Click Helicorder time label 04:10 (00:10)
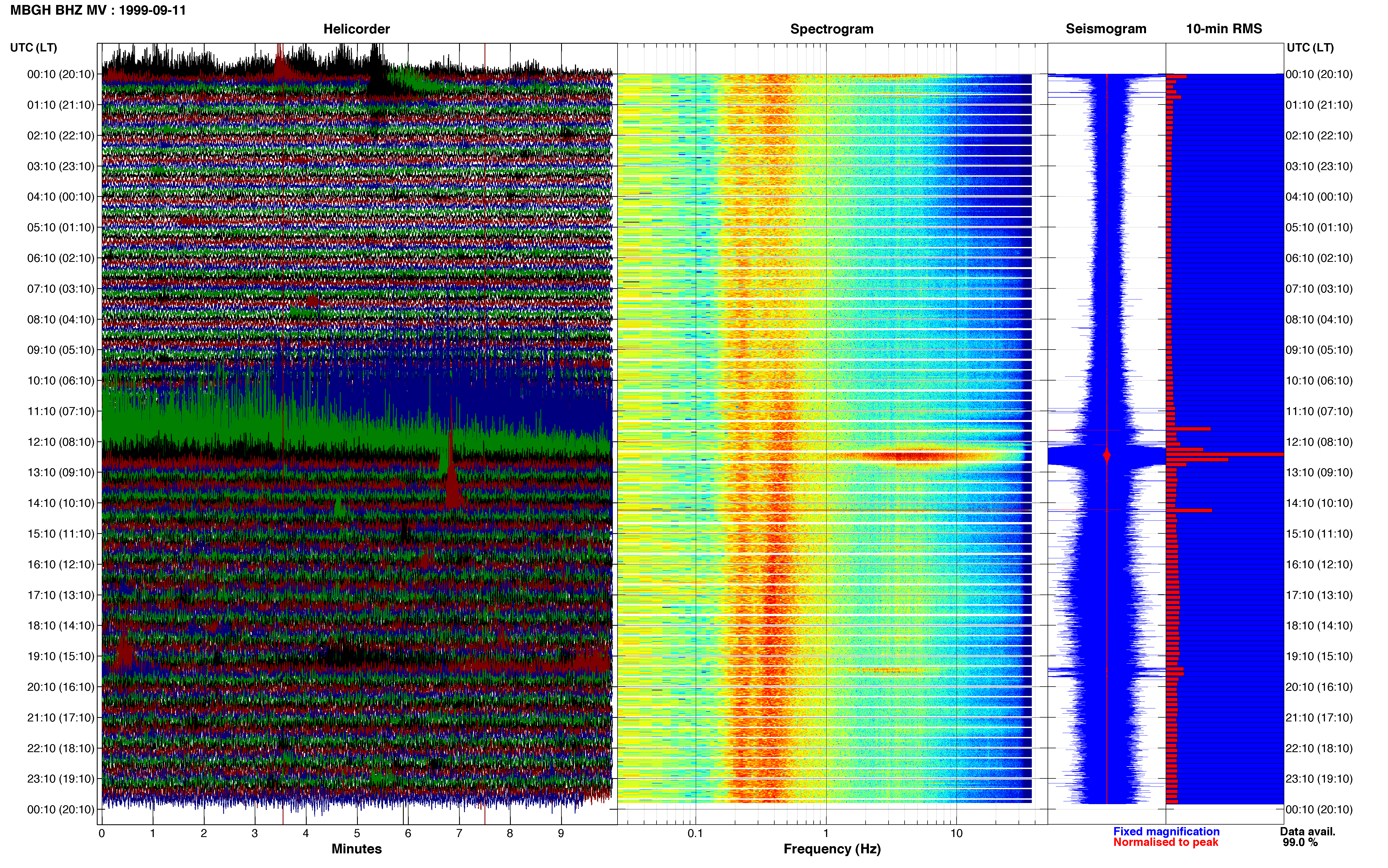Screen dimensions: 1388x868 point(61,197)
